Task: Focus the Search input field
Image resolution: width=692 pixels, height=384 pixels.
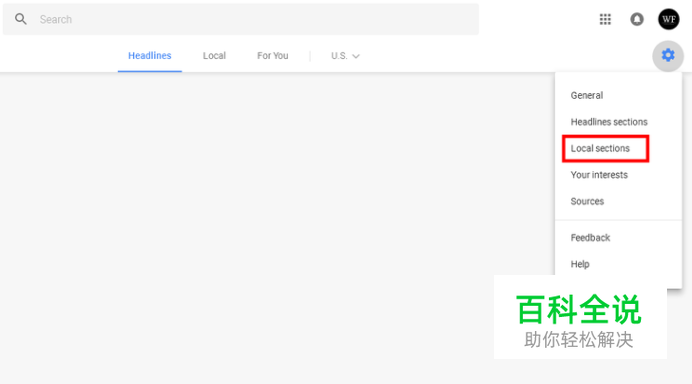Action: (x=241, y=19)
